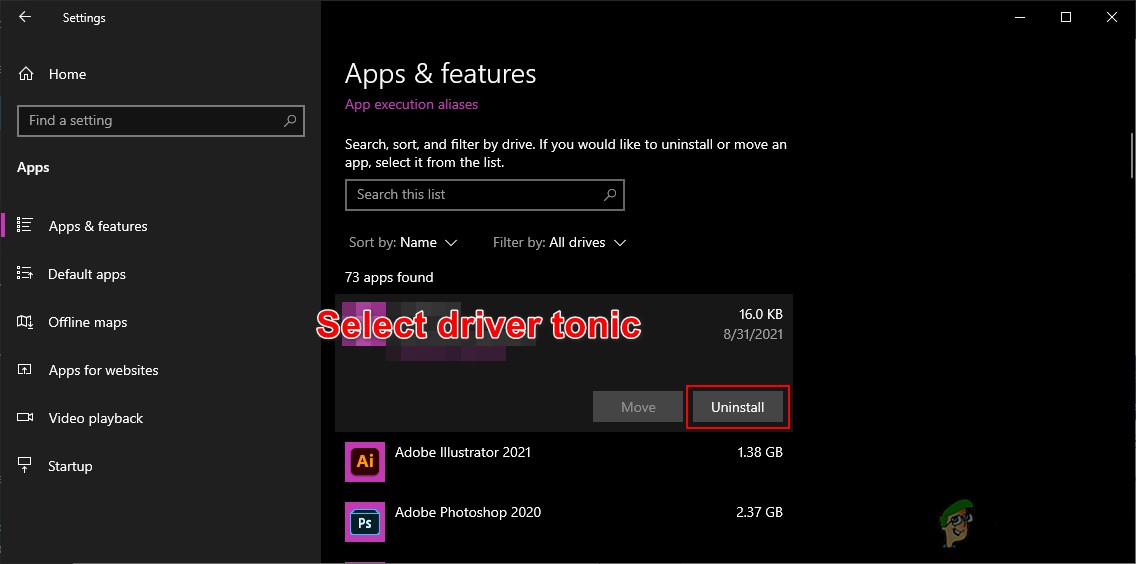Go back with the Settings back arrow
This screenshot has height=564, width=1136.
[x=25, y=17]
